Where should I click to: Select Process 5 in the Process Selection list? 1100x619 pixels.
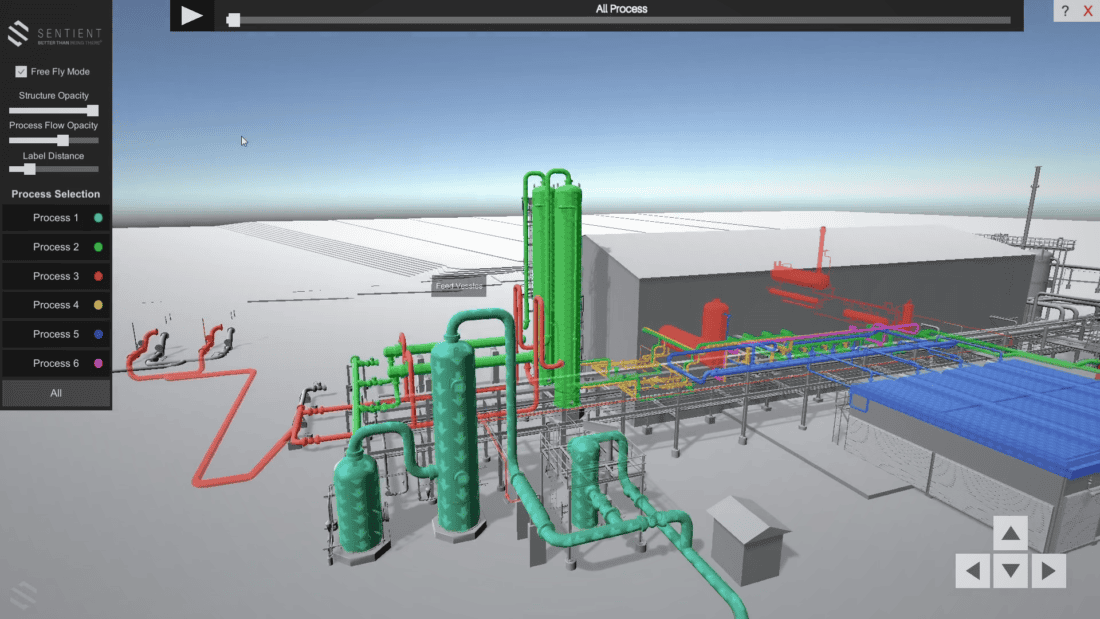pyautogui.click(x=55, y=333)
